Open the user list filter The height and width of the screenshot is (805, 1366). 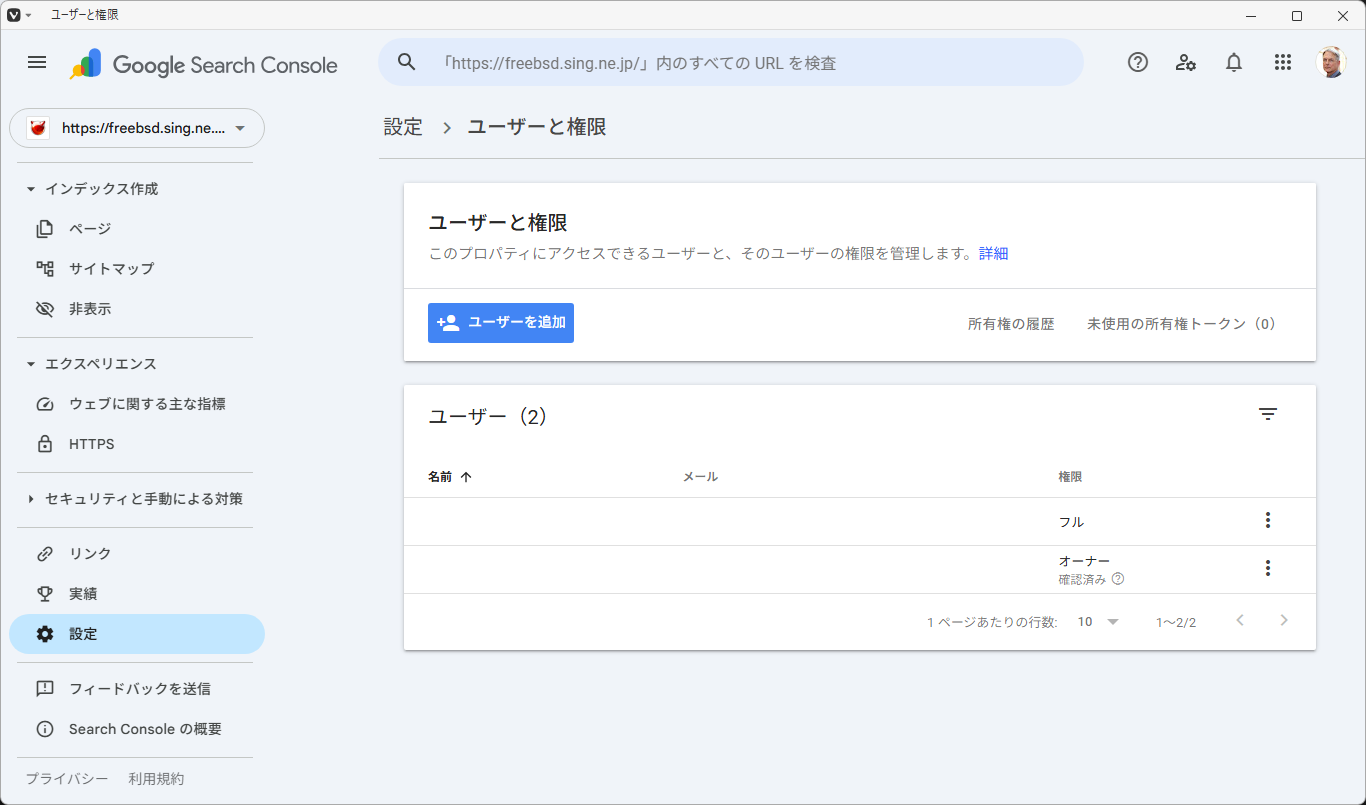pyautogui.click(x=1268, y=413)
